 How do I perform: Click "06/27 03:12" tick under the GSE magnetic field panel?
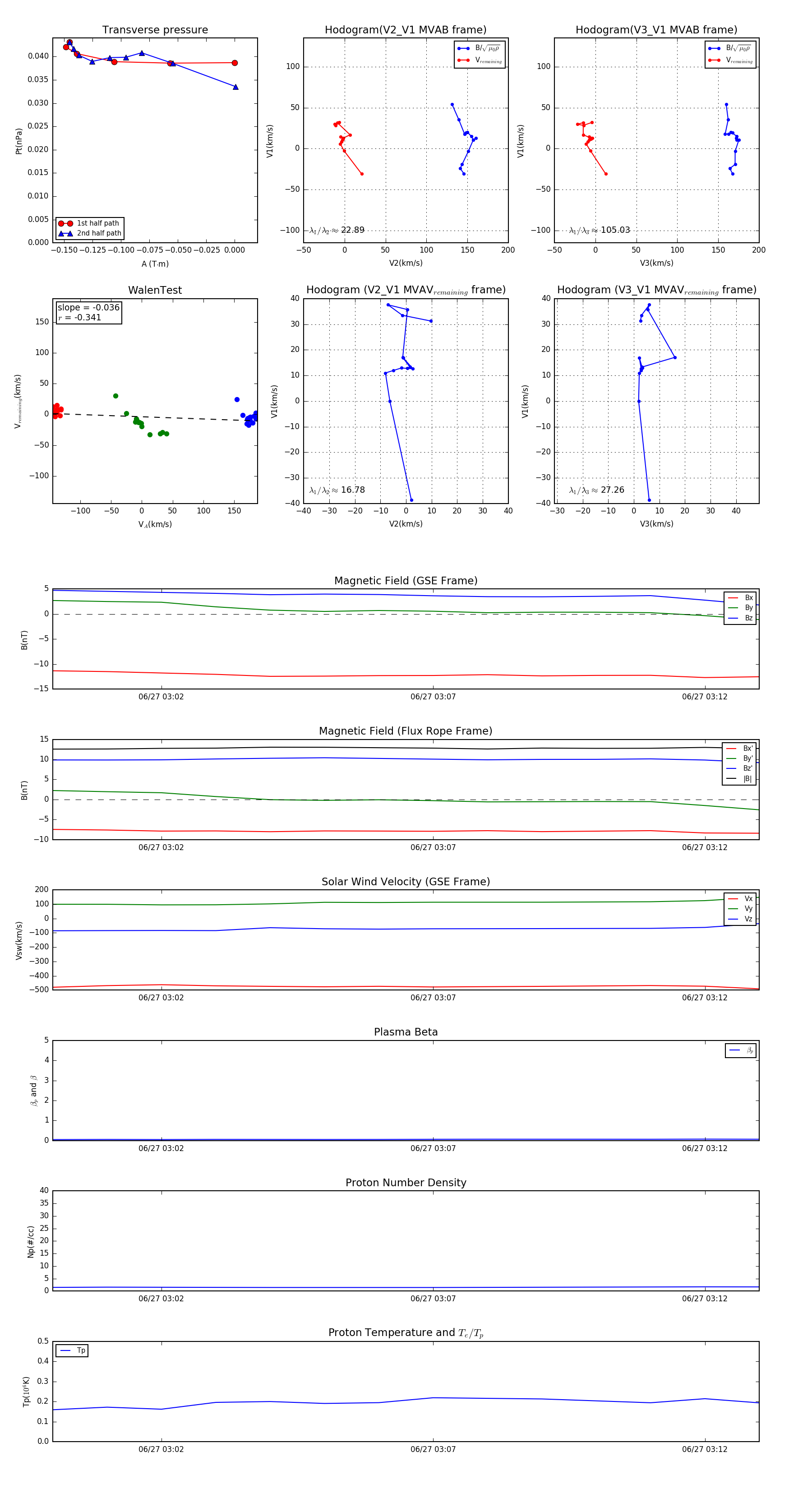tap(705, 697)
